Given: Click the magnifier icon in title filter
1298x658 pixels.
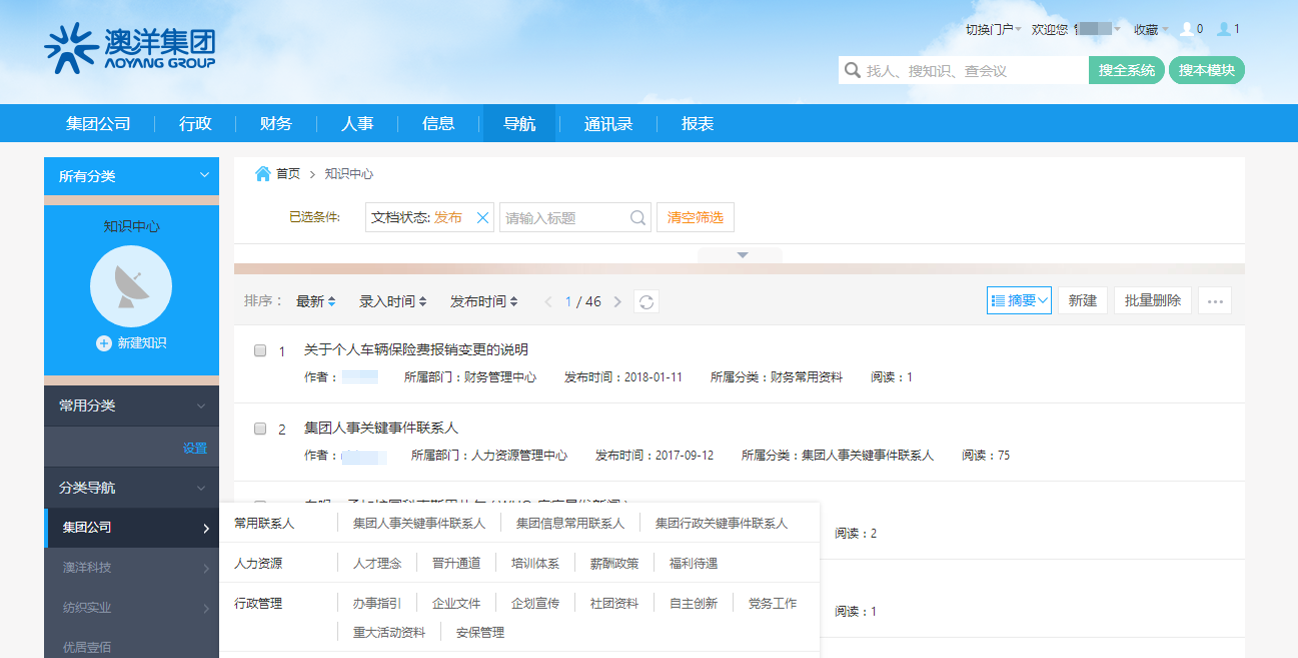Looking at the screenshot, I should pyautogui.click(x=637, y=218).
